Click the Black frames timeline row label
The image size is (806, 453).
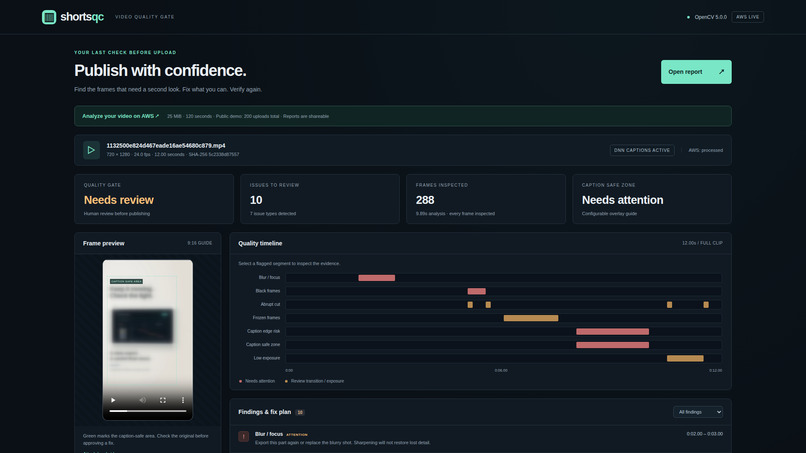[268, 291]
